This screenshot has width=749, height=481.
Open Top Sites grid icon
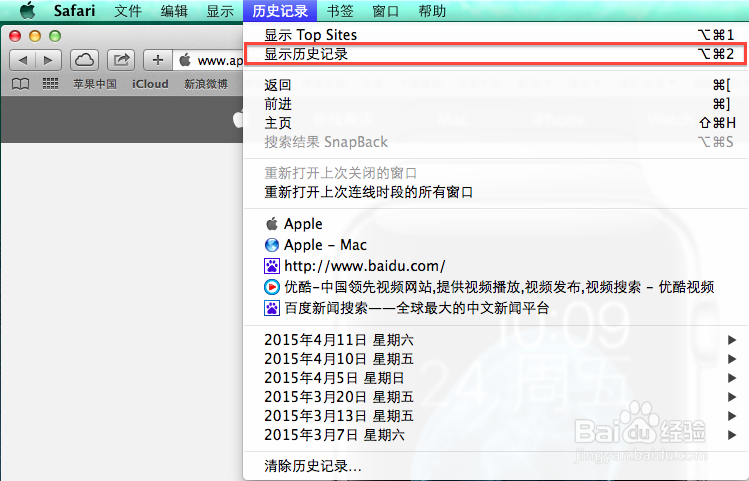point(50,84)
